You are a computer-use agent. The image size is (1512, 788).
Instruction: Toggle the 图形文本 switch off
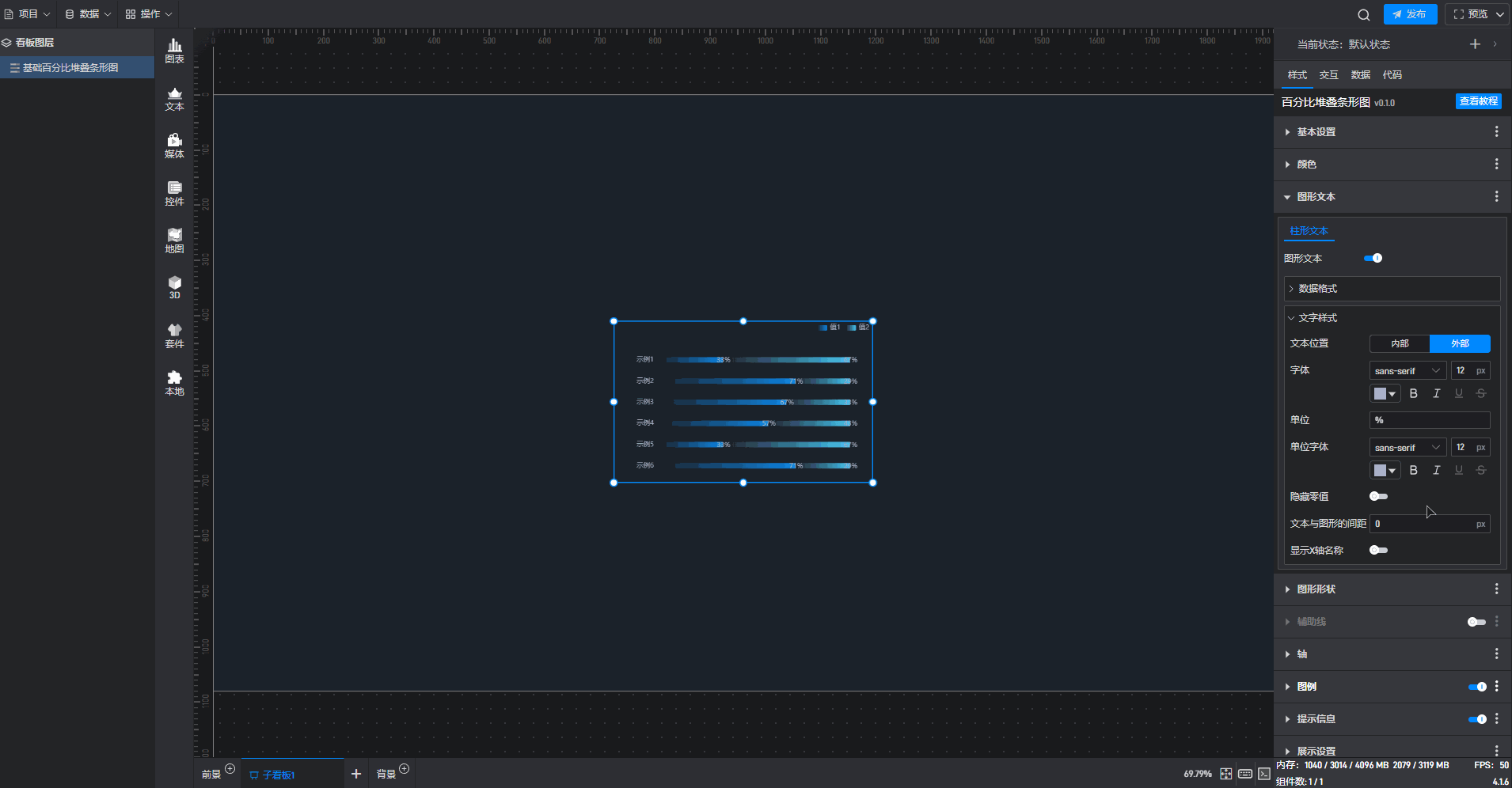[1373, 258]
